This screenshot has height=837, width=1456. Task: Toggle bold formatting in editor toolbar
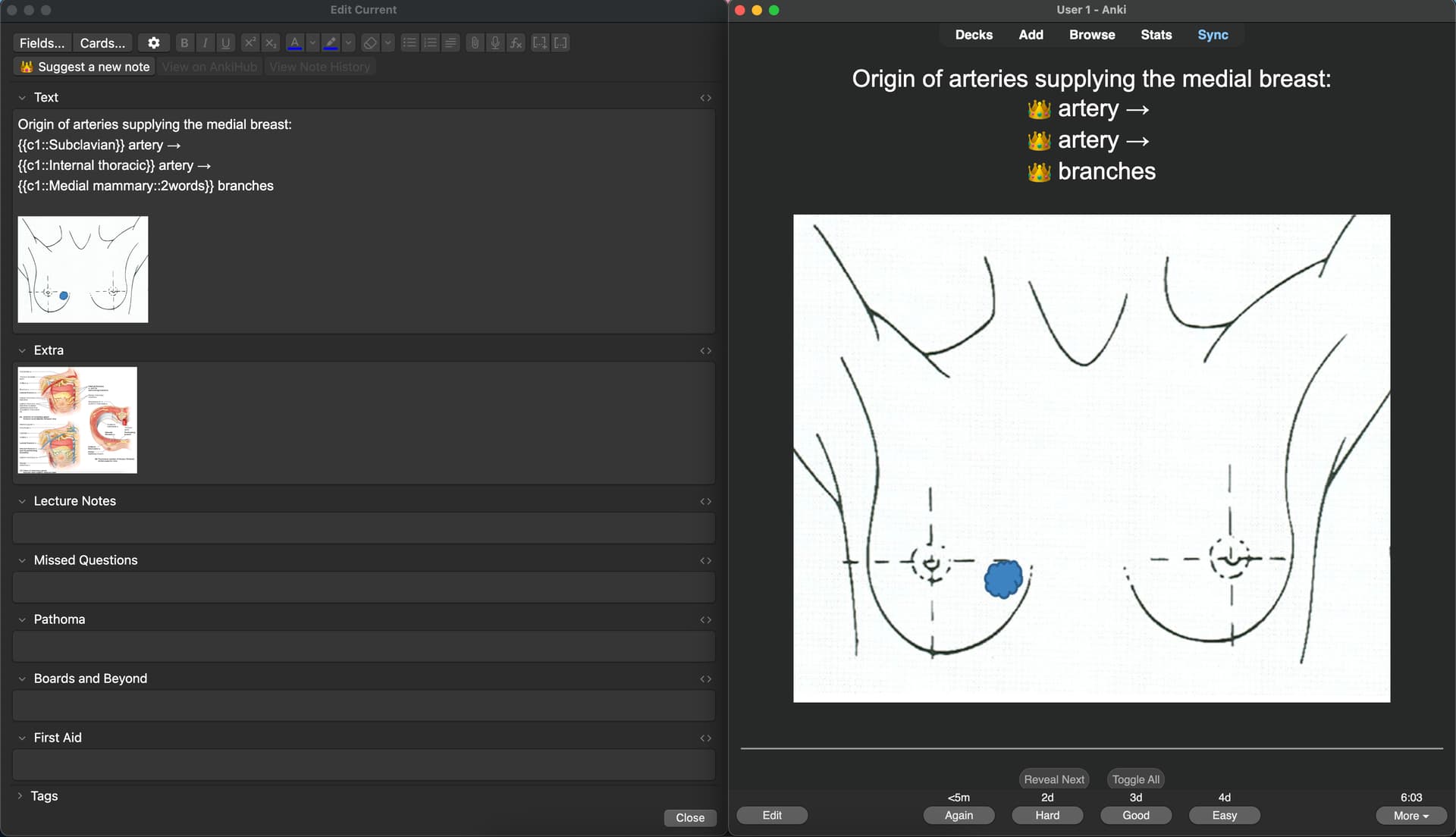point(184,43)
